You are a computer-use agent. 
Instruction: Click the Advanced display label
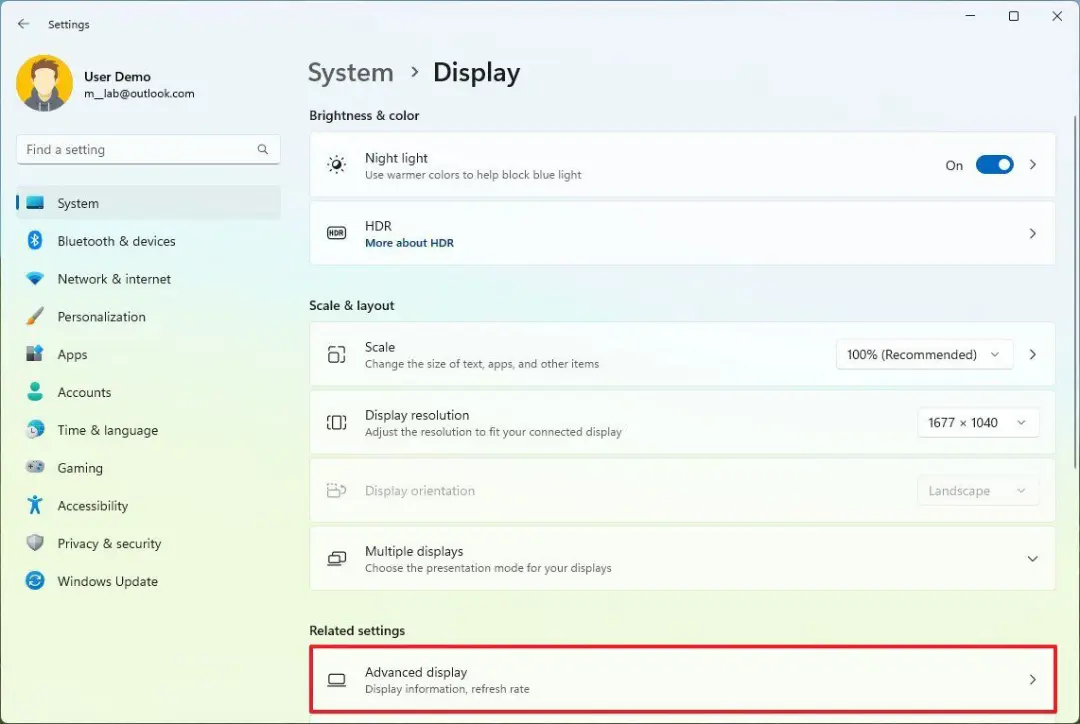point(416,672)
